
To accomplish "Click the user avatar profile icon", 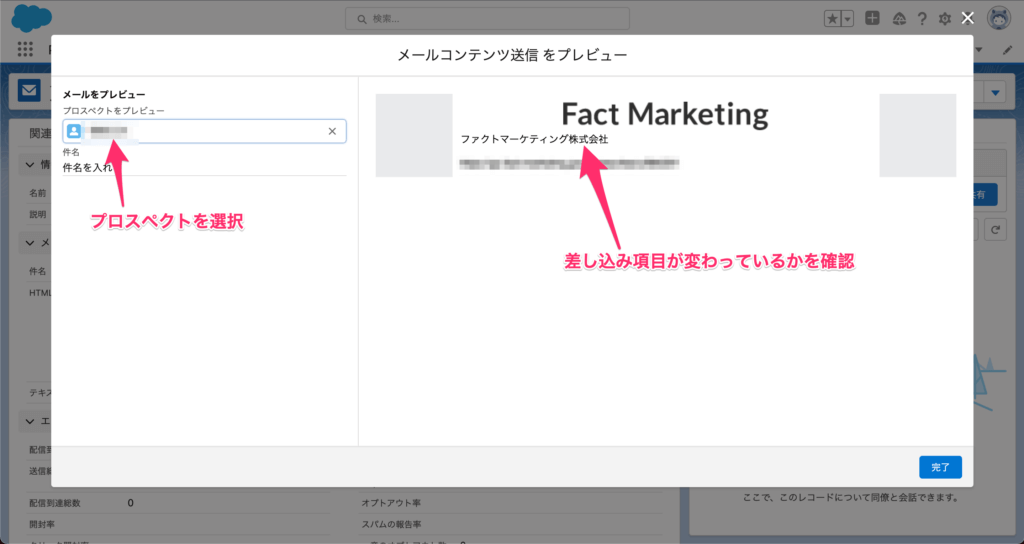I will (998, 18).
